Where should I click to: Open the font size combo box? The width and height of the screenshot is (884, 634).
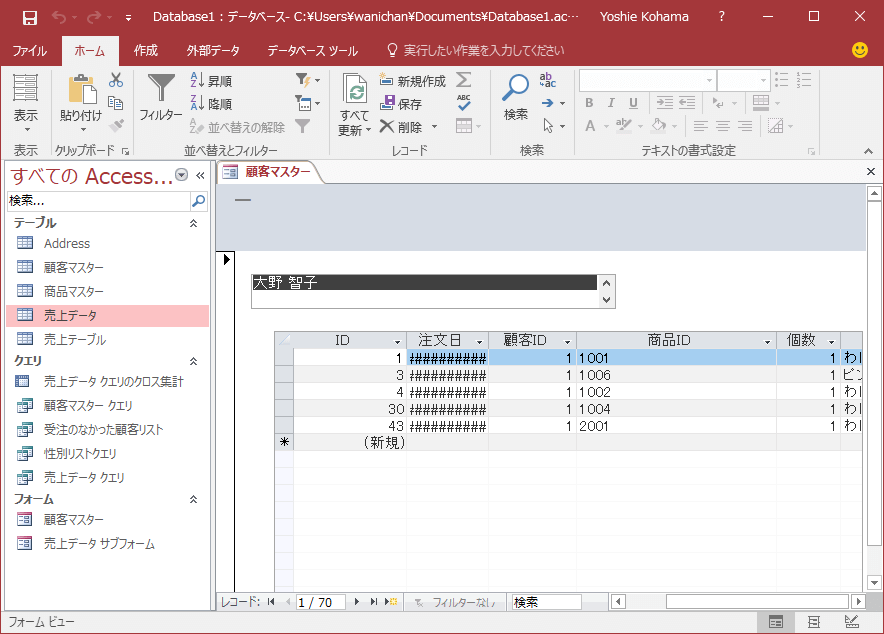(743, 81)
